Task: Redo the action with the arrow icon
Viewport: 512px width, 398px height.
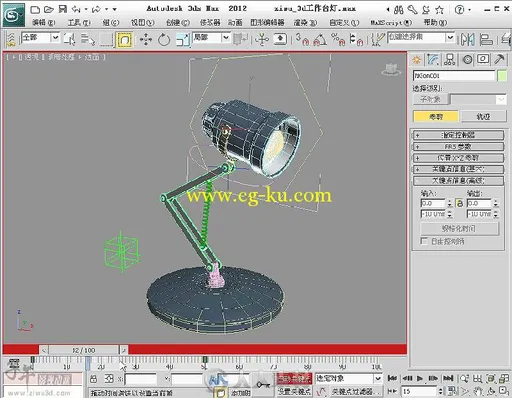Action: pos(96,9)
